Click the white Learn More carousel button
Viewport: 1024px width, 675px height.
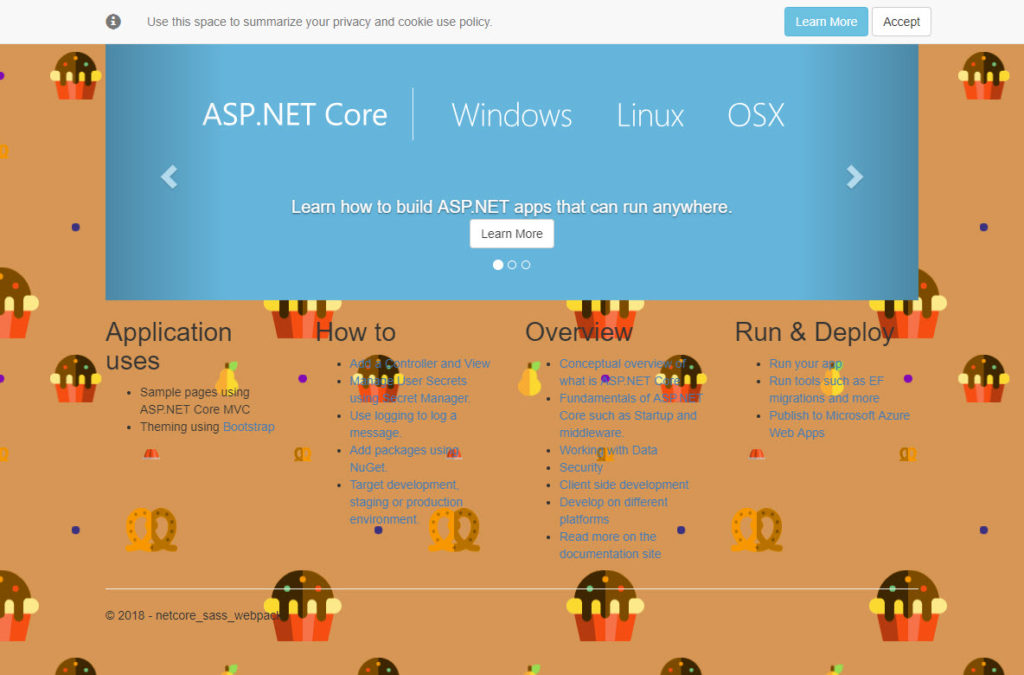511,234
